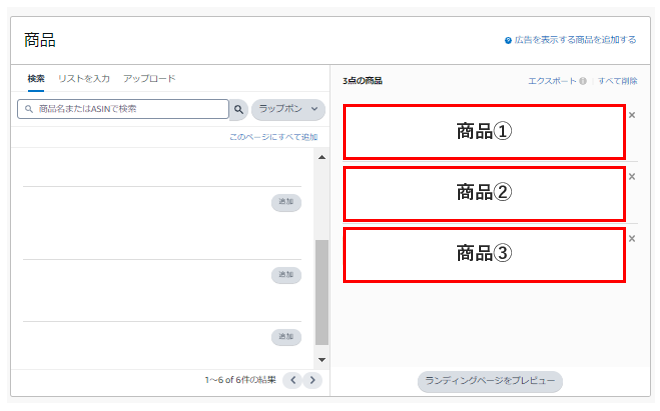Click the 3点の商品 label

tap(362, 81)
